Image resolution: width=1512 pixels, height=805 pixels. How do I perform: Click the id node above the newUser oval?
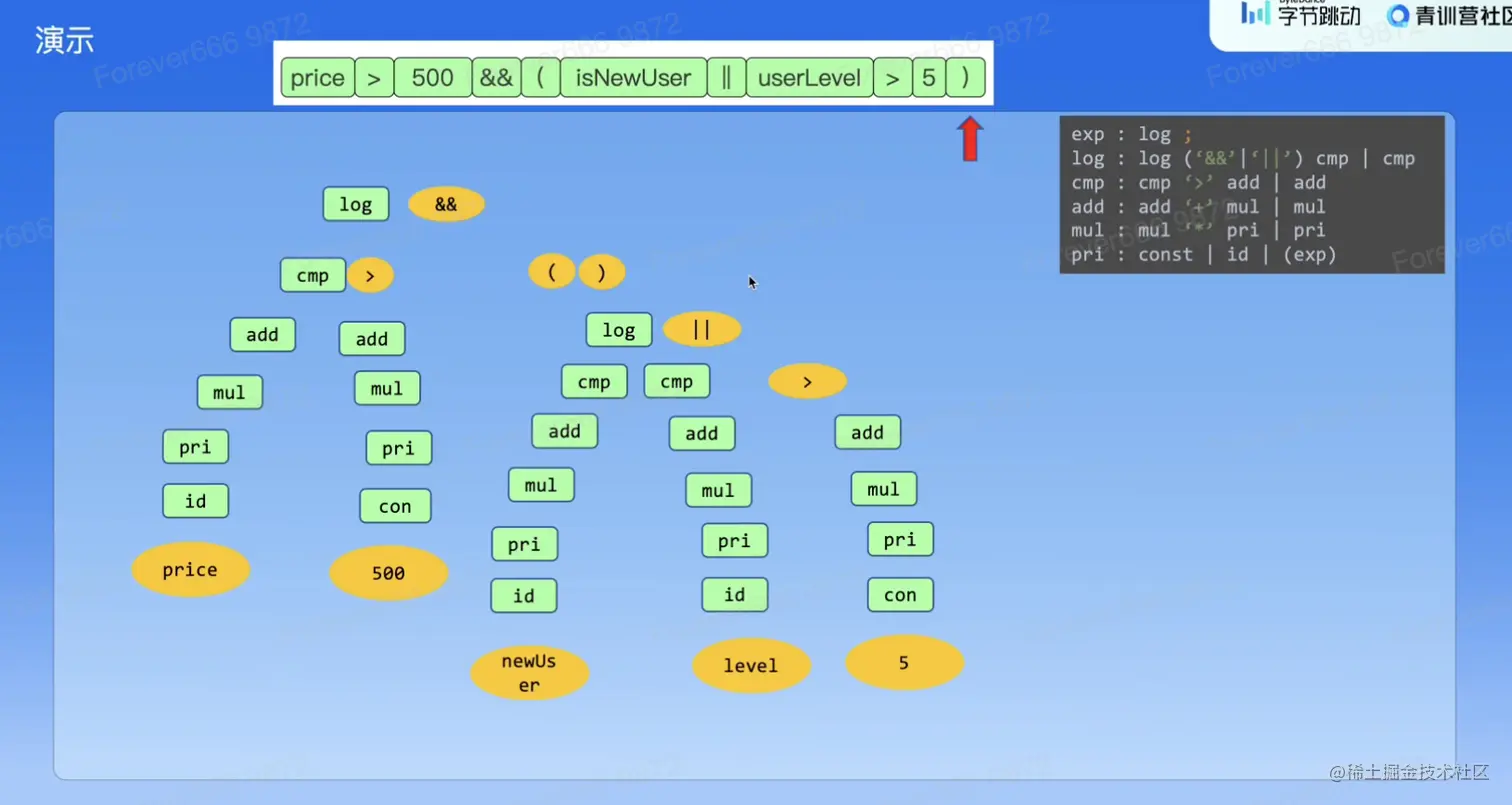pyautogui.click(x=524, y=596)
